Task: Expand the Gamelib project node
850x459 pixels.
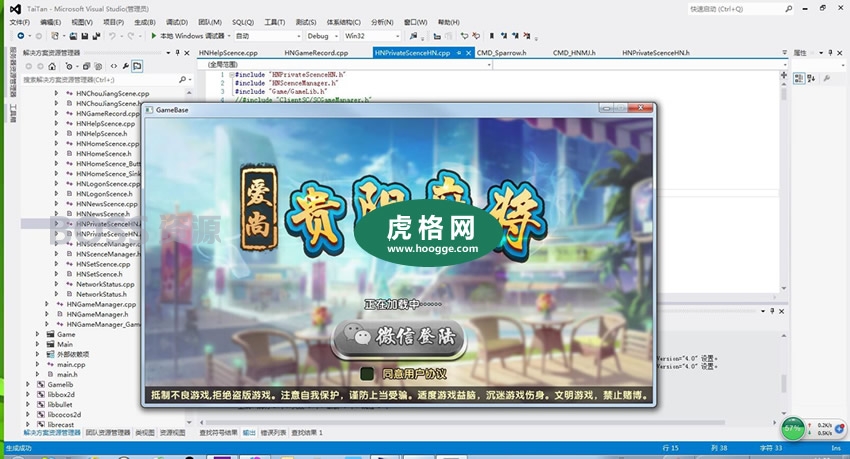Action: (28, 384)
